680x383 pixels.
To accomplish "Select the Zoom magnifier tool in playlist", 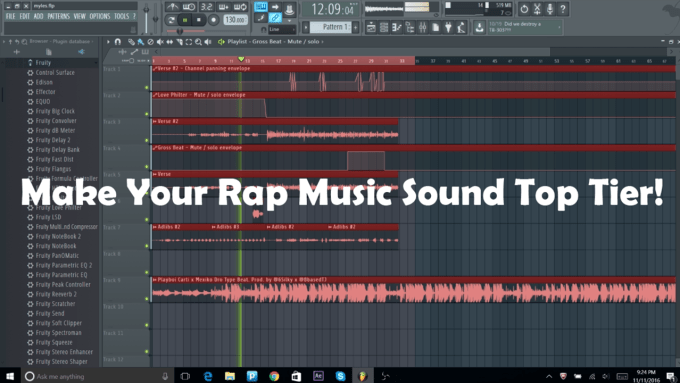I will [x=198, y=42].
